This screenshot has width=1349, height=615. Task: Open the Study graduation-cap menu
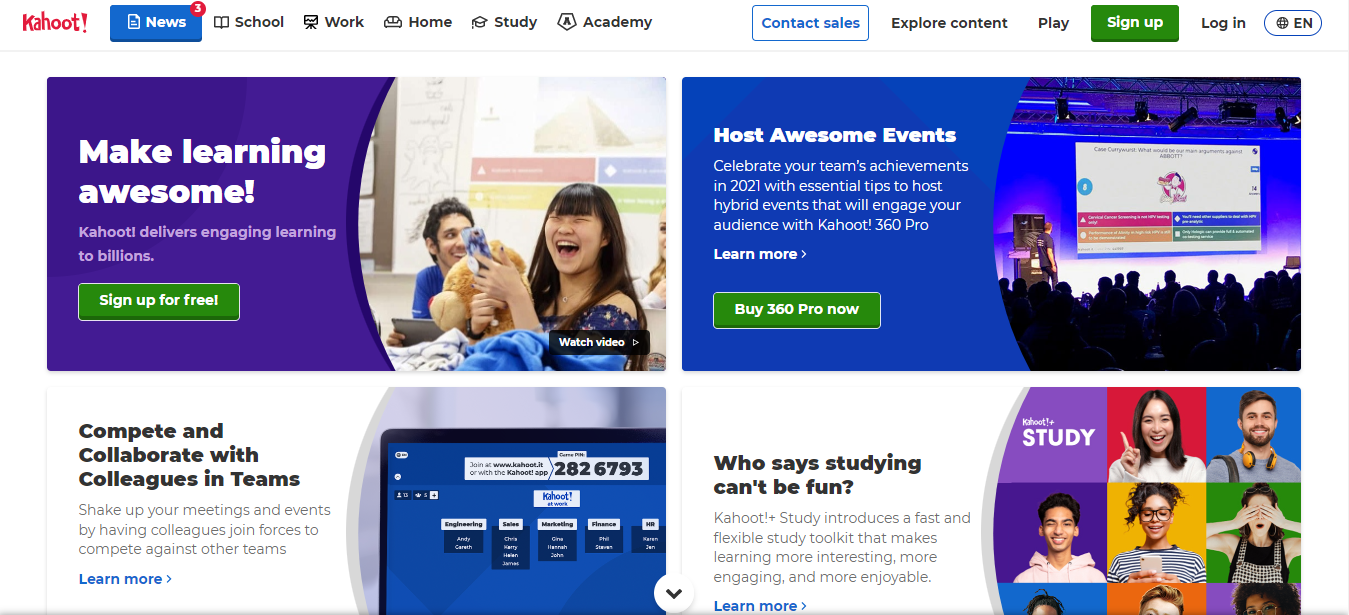tap(504, 22)
